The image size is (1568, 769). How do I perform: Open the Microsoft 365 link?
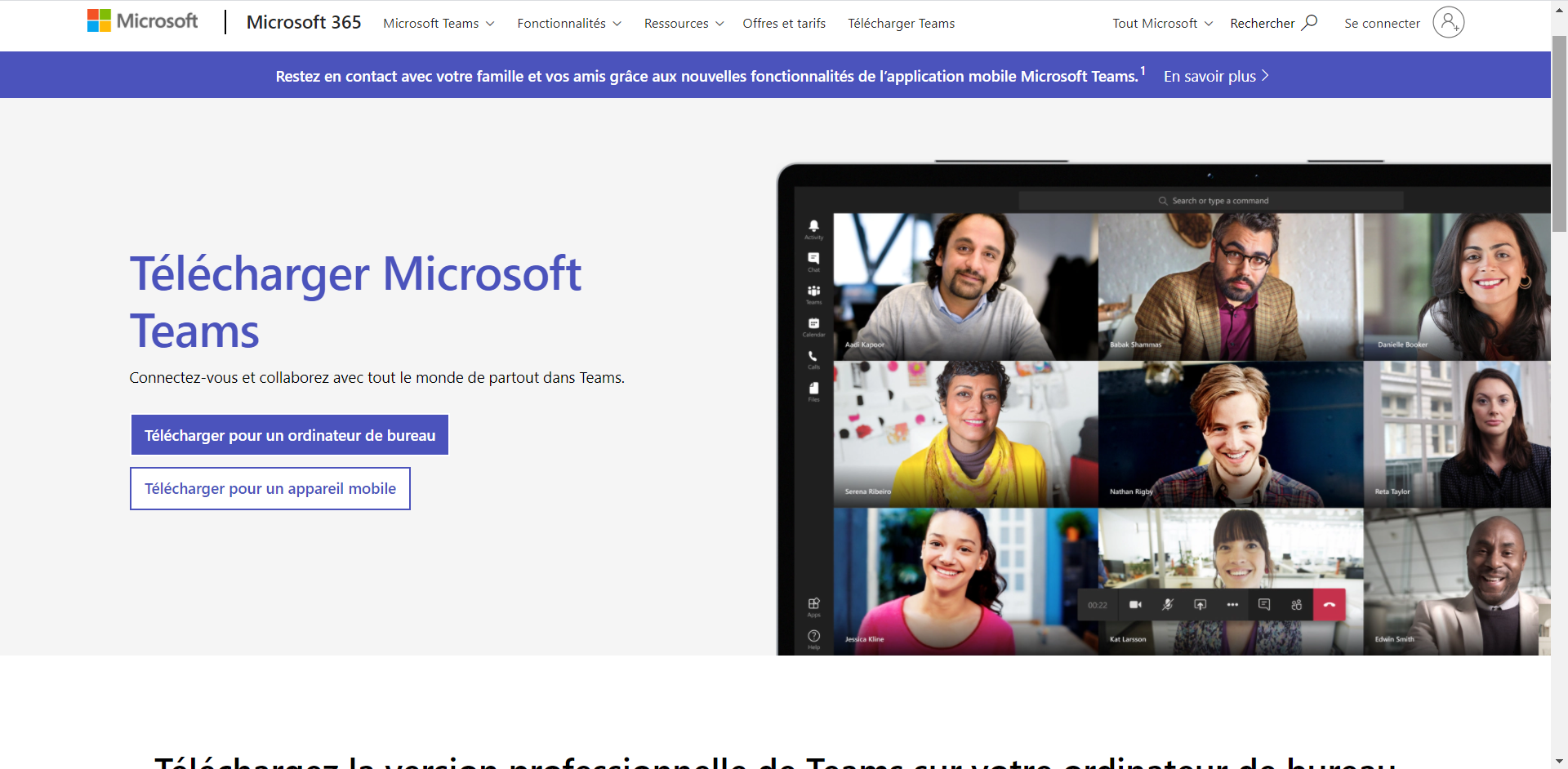[x=304, y=23]
